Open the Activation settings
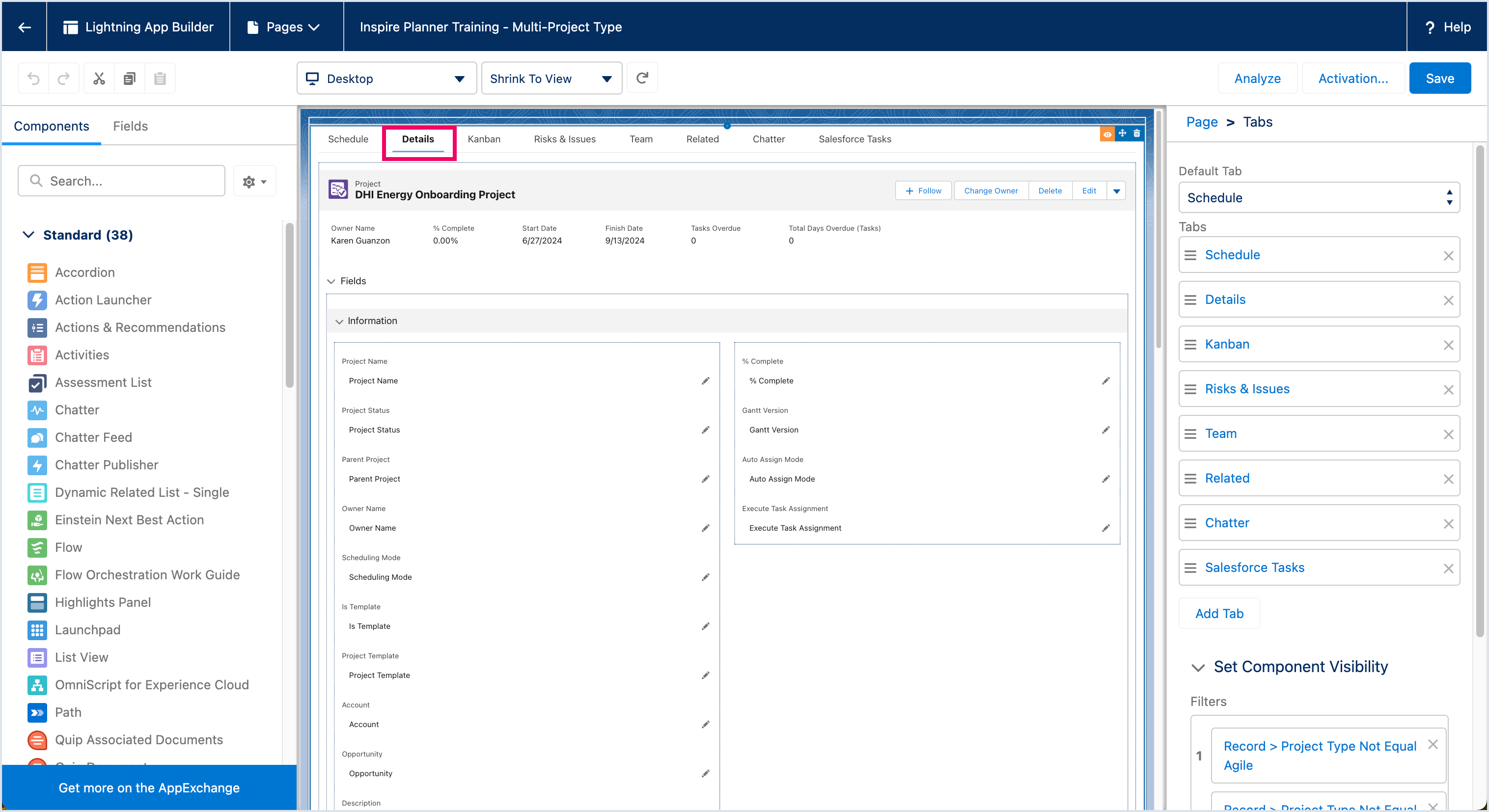 (1352, 78)
